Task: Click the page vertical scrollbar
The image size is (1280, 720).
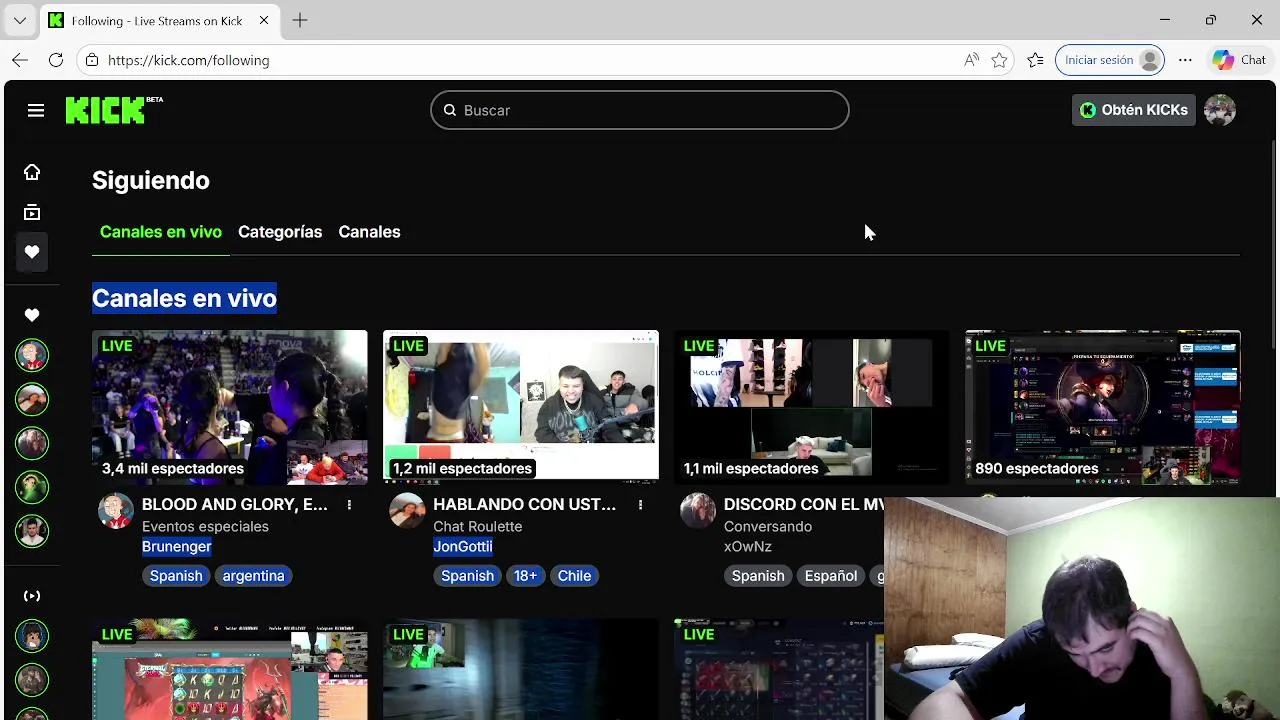Action: point(1273,245)
